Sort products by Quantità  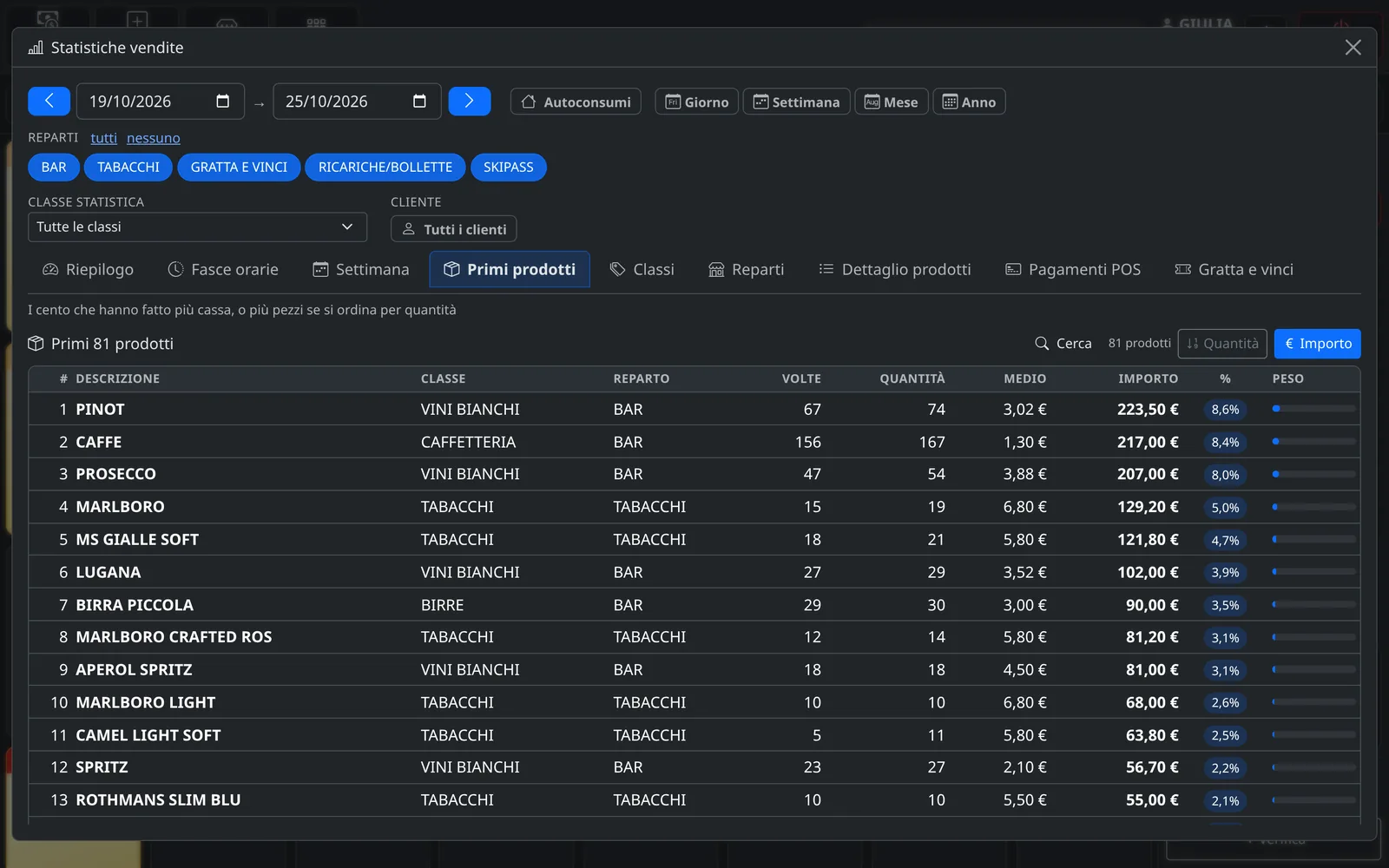(1222, 344)
